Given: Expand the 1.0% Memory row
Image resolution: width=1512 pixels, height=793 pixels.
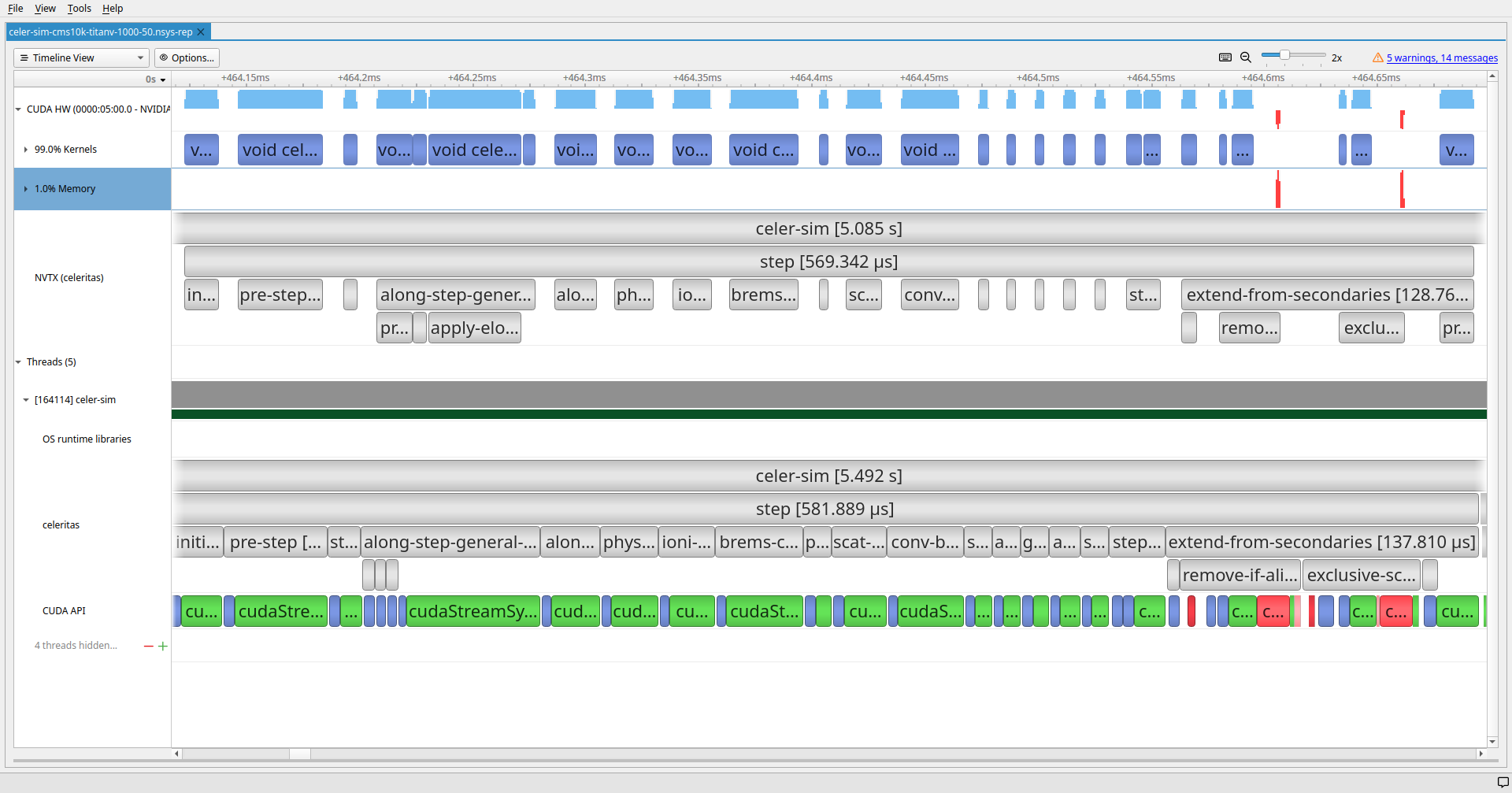Looking at the screenshot, I should 26,189.
